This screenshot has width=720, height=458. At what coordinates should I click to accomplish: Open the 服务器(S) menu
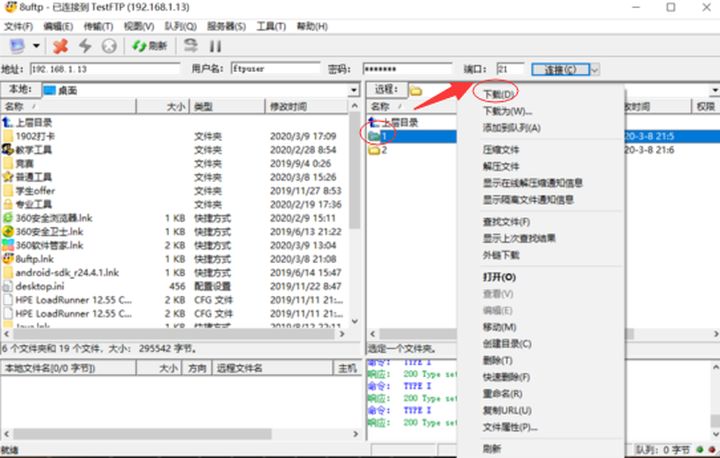[226, 25]
